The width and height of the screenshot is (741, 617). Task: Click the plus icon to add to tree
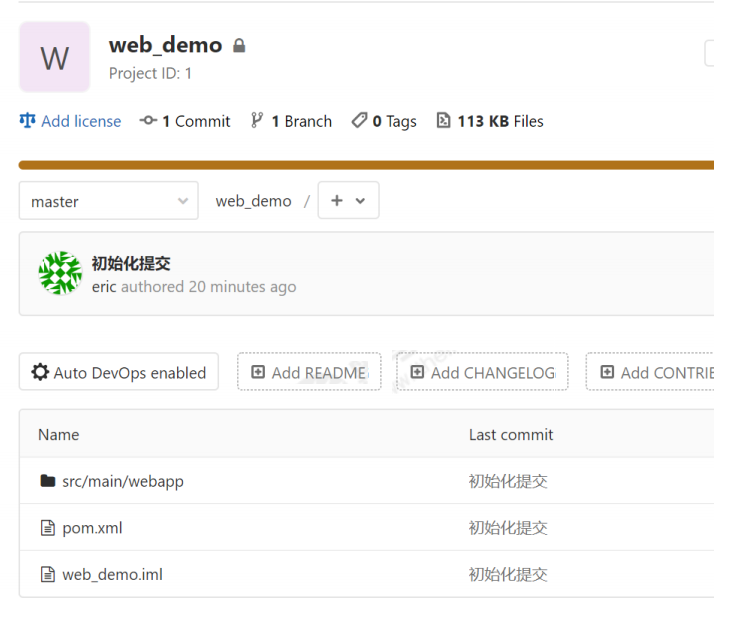pos(336,200)
